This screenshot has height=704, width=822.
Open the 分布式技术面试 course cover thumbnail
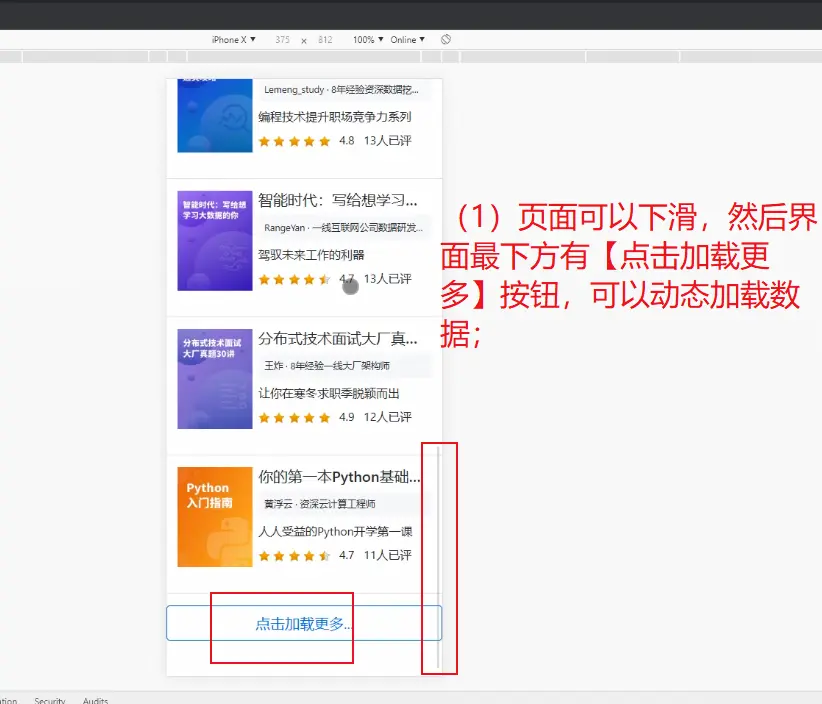(215, 379)
